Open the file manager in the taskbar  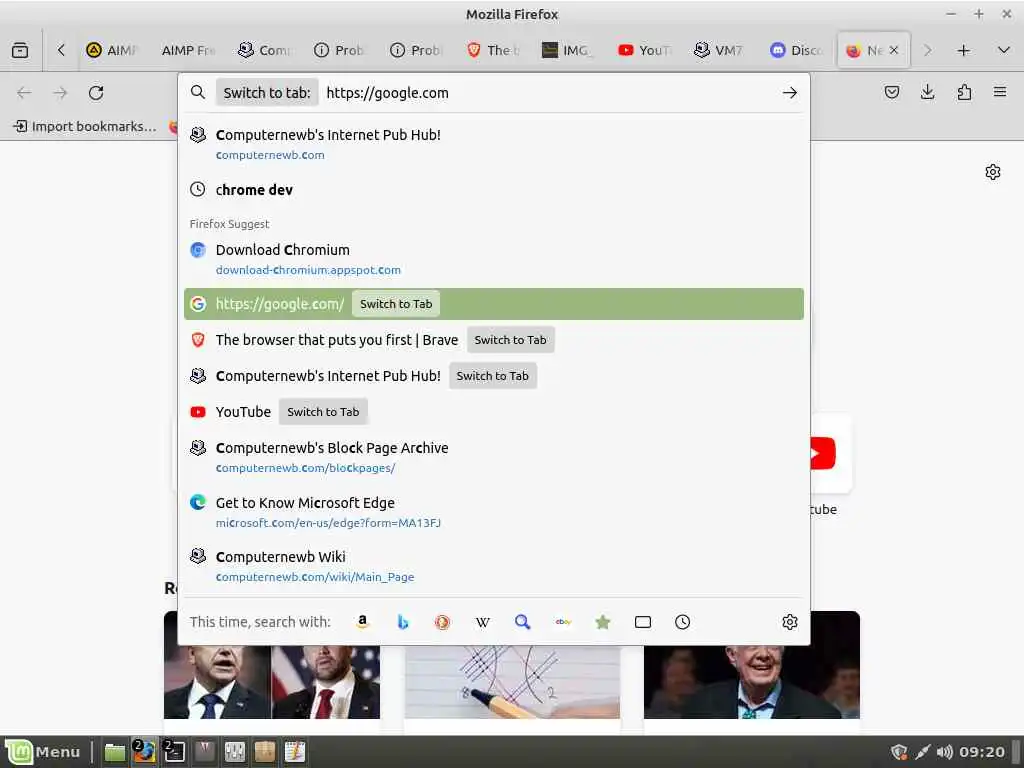pyautogui.click(x=115, y=752)
